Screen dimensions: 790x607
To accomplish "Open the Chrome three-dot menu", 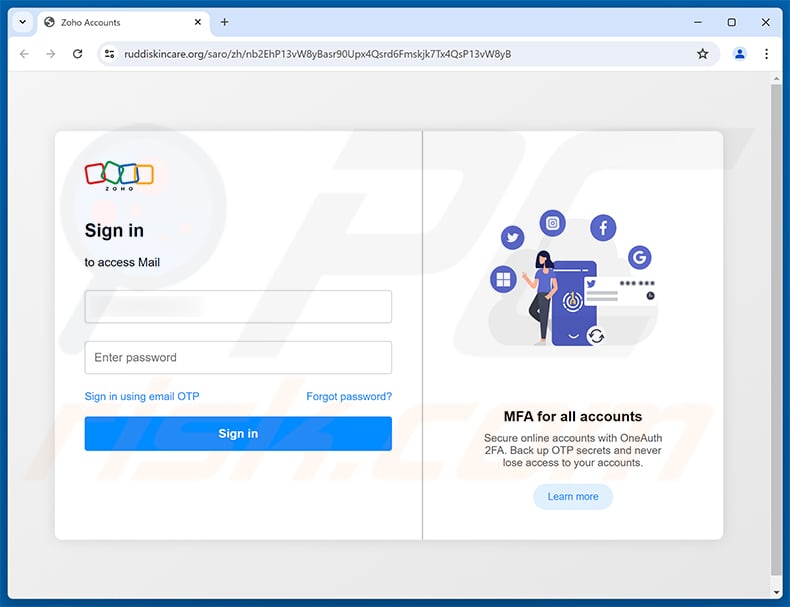I will [766, 54].
